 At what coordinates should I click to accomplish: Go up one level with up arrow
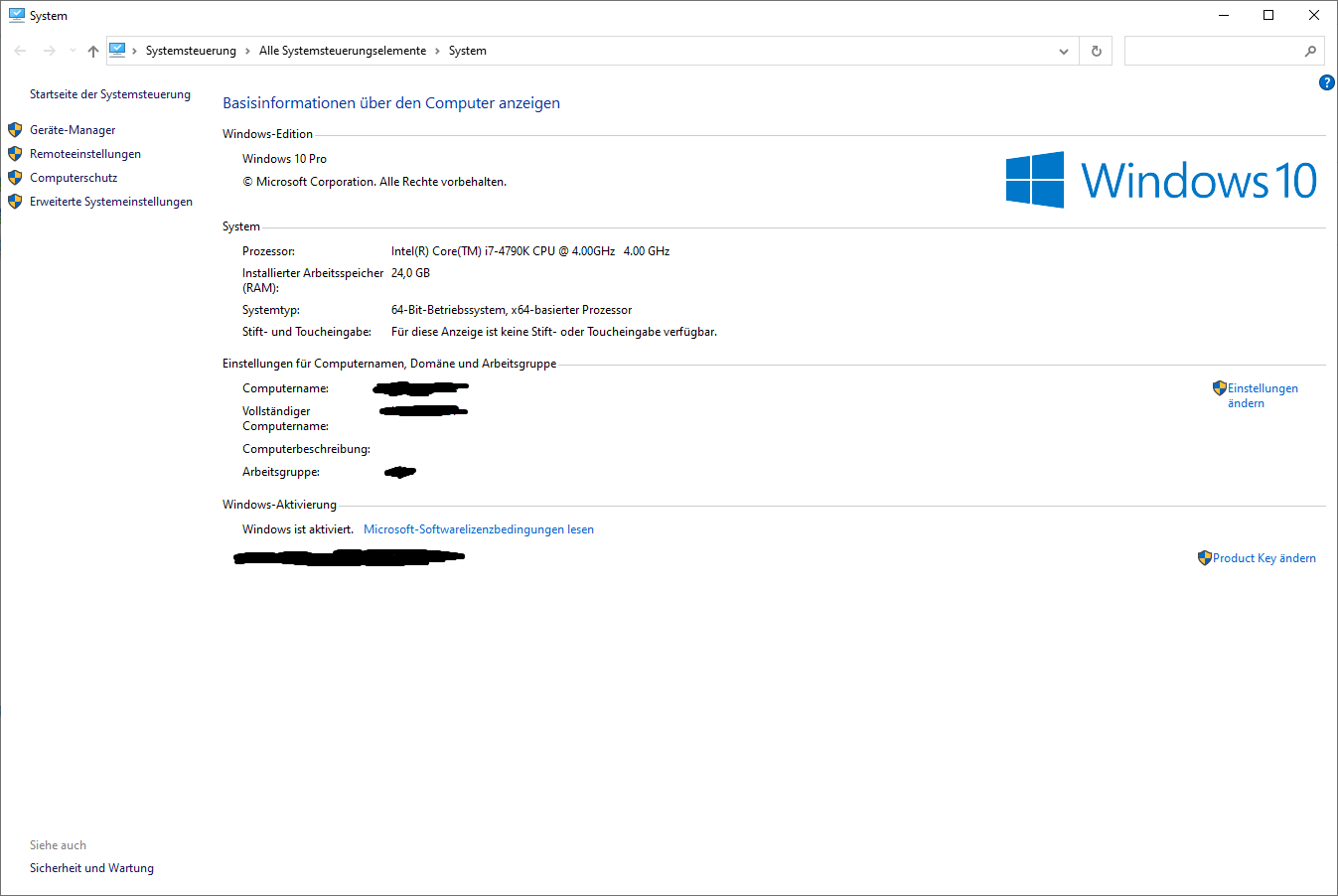pyautogui.click(x=92, y=51)
